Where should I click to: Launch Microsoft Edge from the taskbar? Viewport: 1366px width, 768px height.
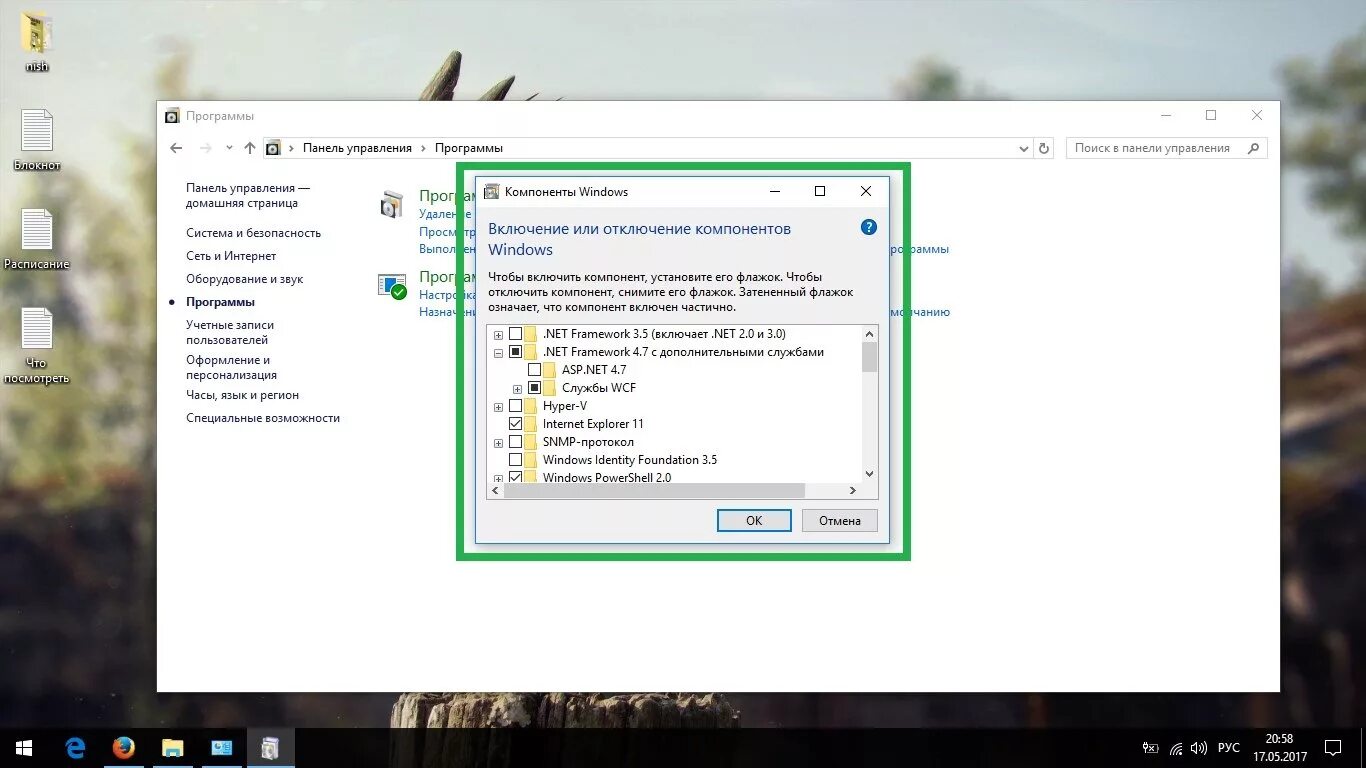75,748
